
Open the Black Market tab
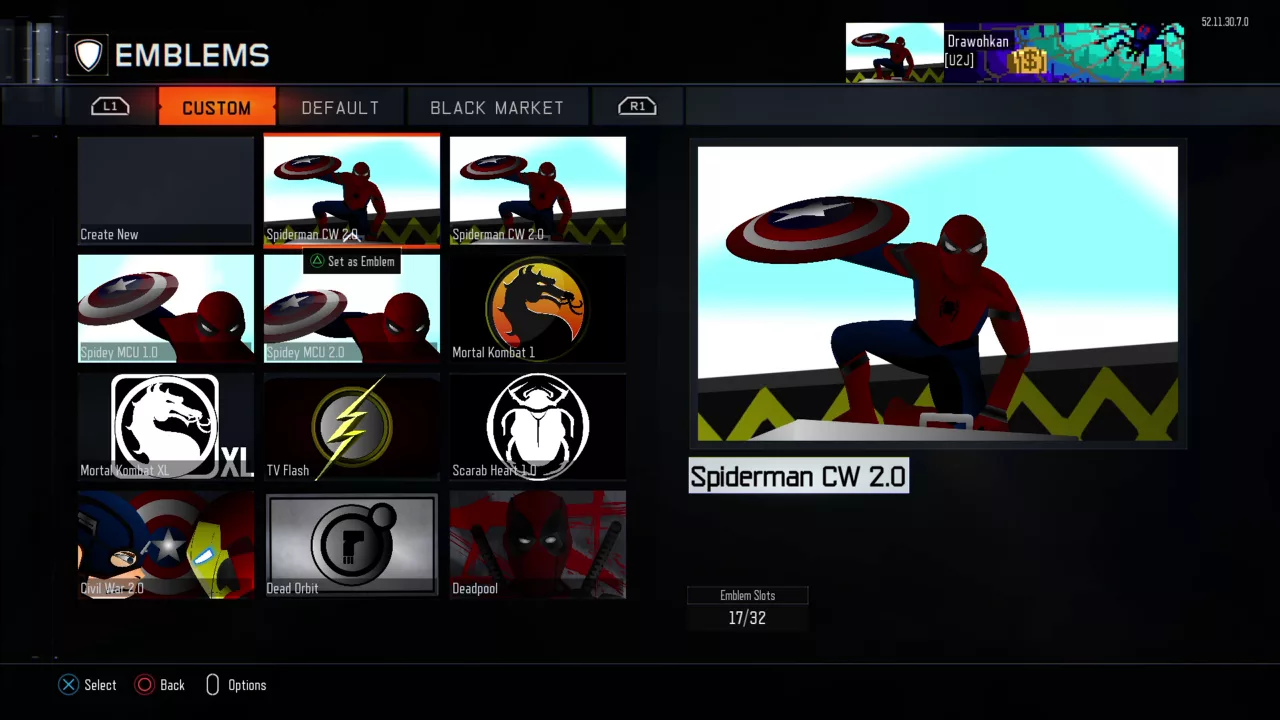click(x=497, y=108)
